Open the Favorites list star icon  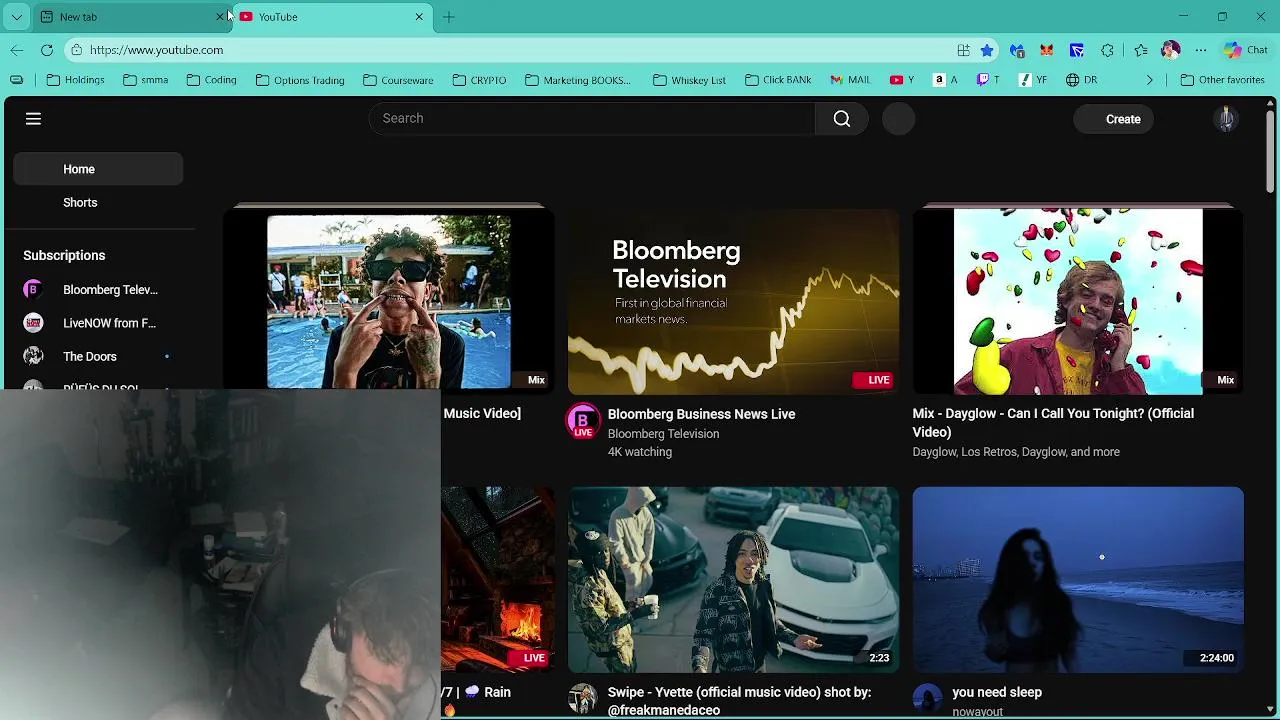tap(1142, 50)
